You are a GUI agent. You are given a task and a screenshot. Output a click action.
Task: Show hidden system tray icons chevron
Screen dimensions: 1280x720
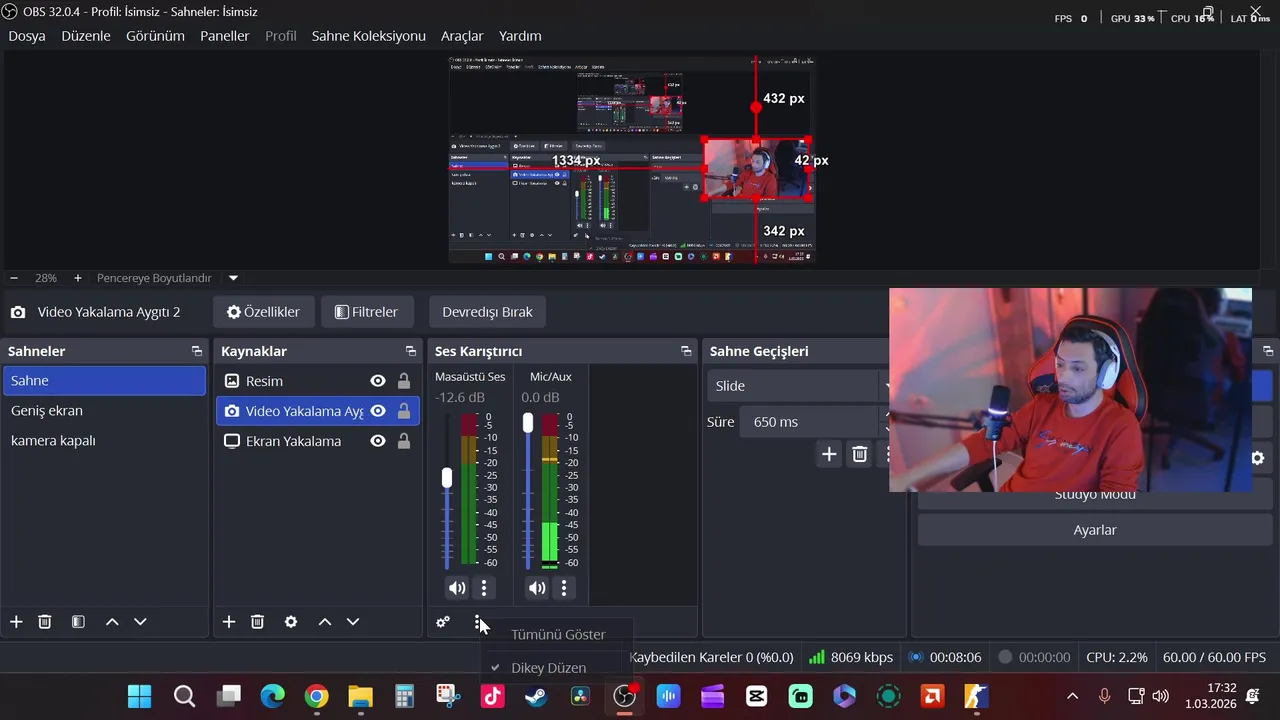[x=1072, y=696]
